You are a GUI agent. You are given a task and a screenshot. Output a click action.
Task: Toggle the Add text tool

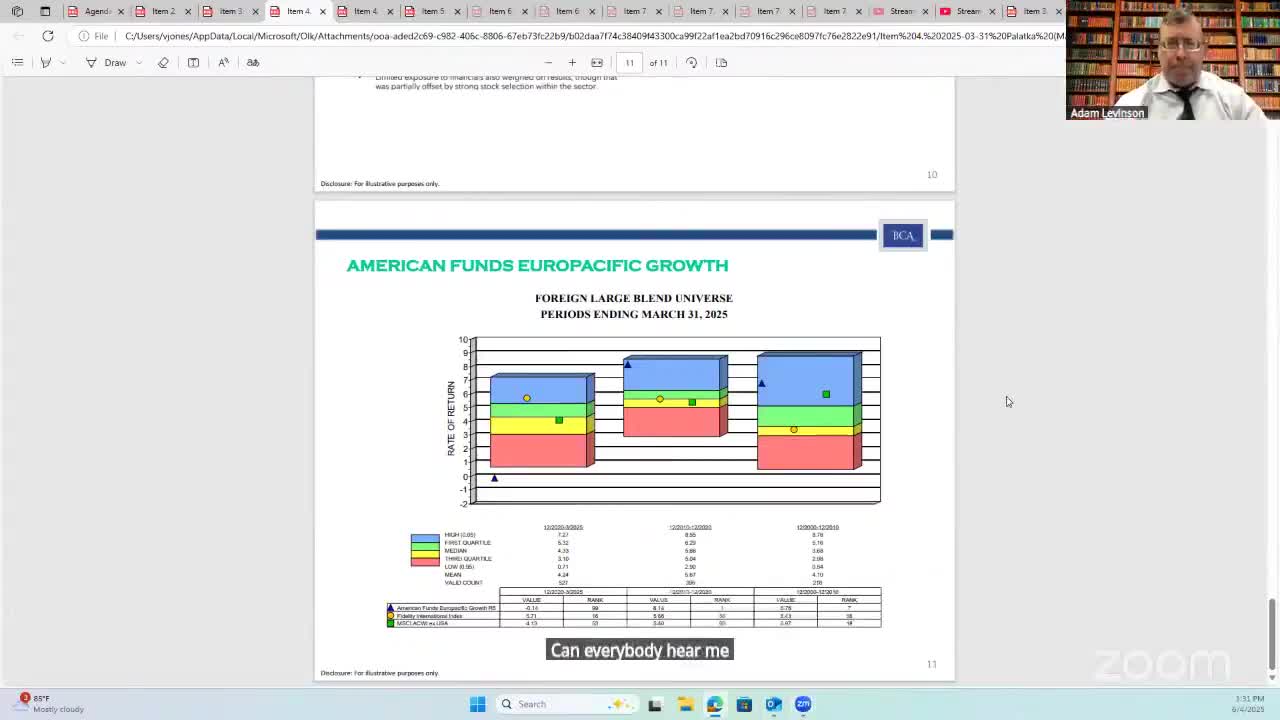tap(193, 62)
